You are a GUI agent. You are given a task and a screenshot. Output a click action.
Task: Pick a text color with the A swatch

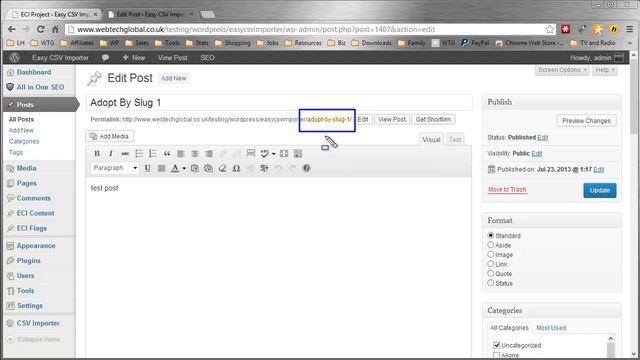pyautogui.click(x=175, y=168)
